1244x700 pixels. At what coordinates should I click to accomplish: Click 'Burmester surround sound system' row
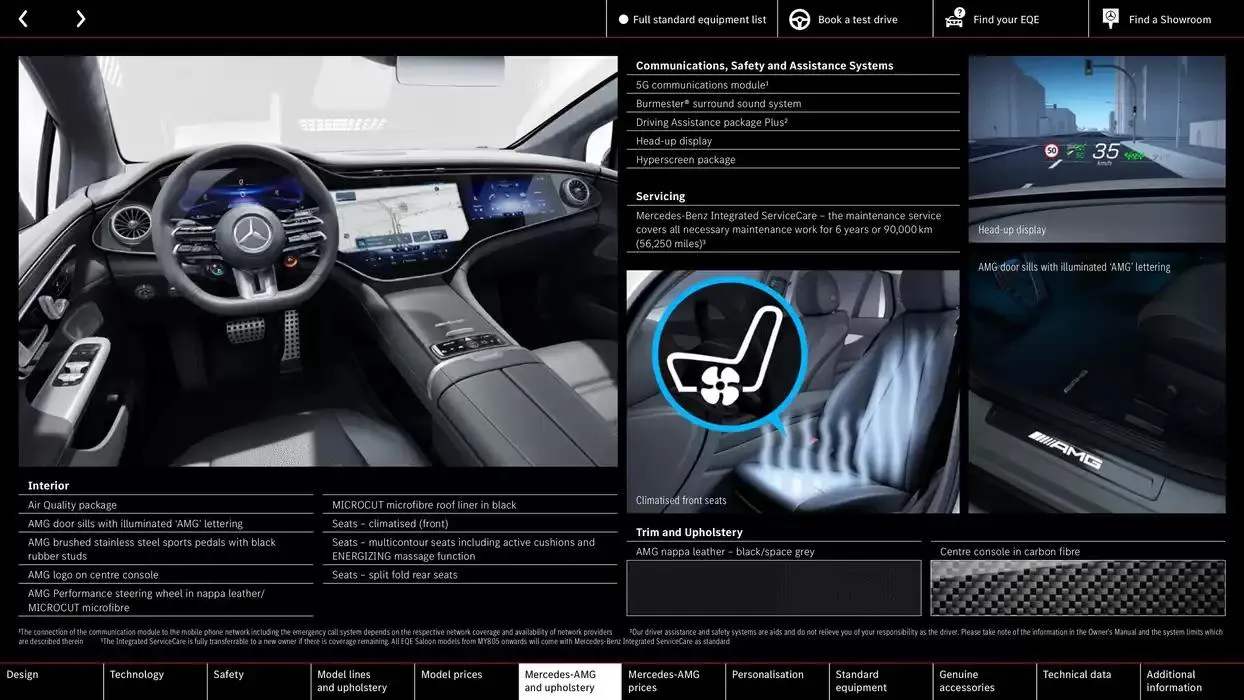coord(793,103)
